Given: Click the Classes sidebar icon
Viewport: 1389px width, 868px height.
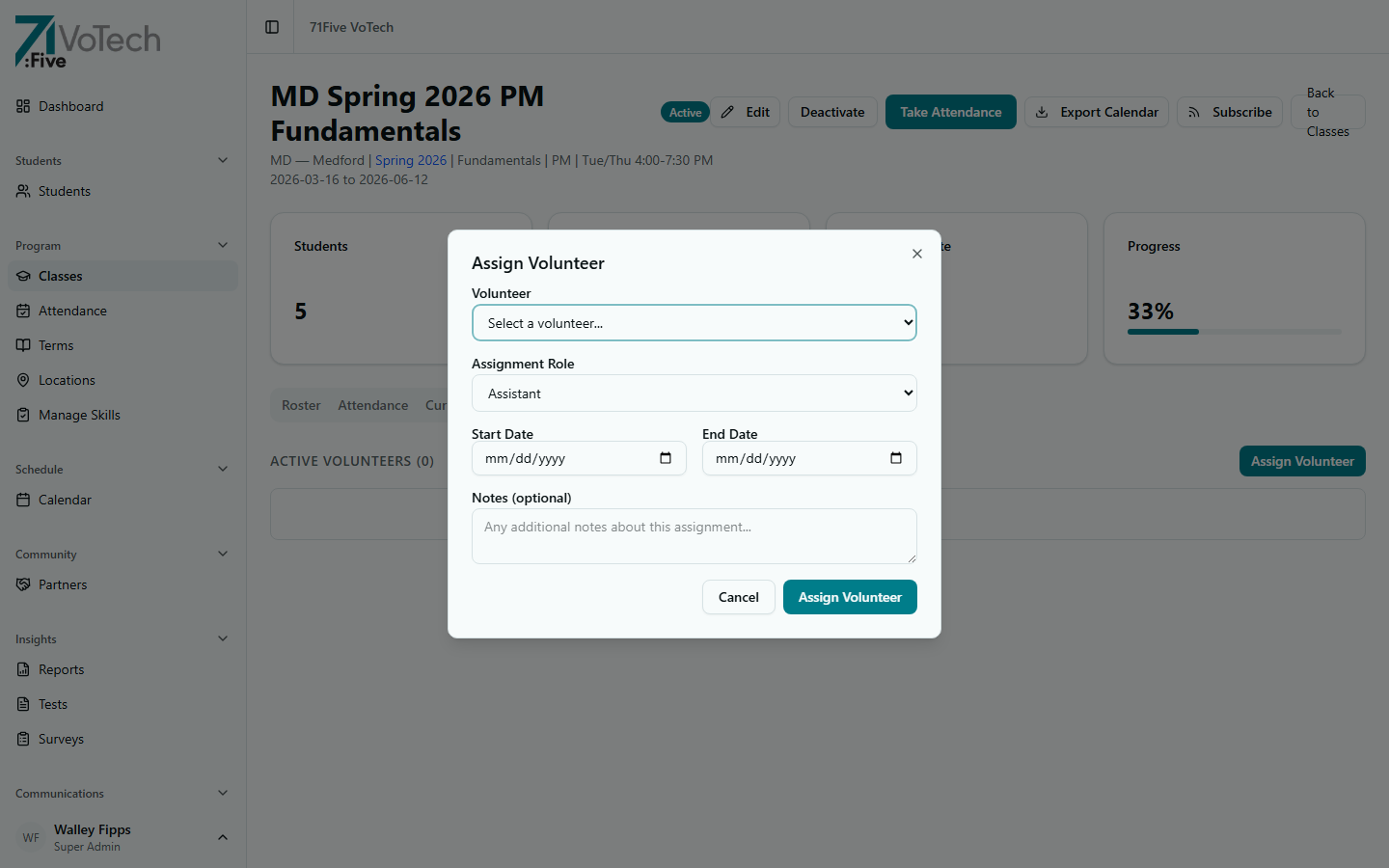Looking at the screenshot, I should tap(23, 276).
